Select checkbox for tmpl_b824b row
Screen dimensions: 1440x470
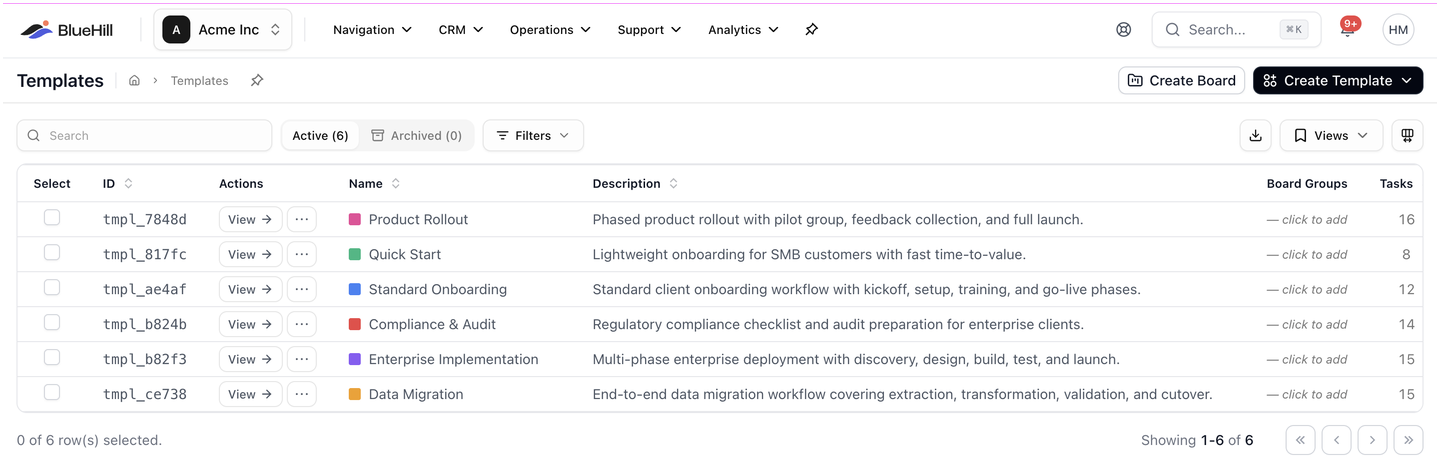[x=52, y=323]
